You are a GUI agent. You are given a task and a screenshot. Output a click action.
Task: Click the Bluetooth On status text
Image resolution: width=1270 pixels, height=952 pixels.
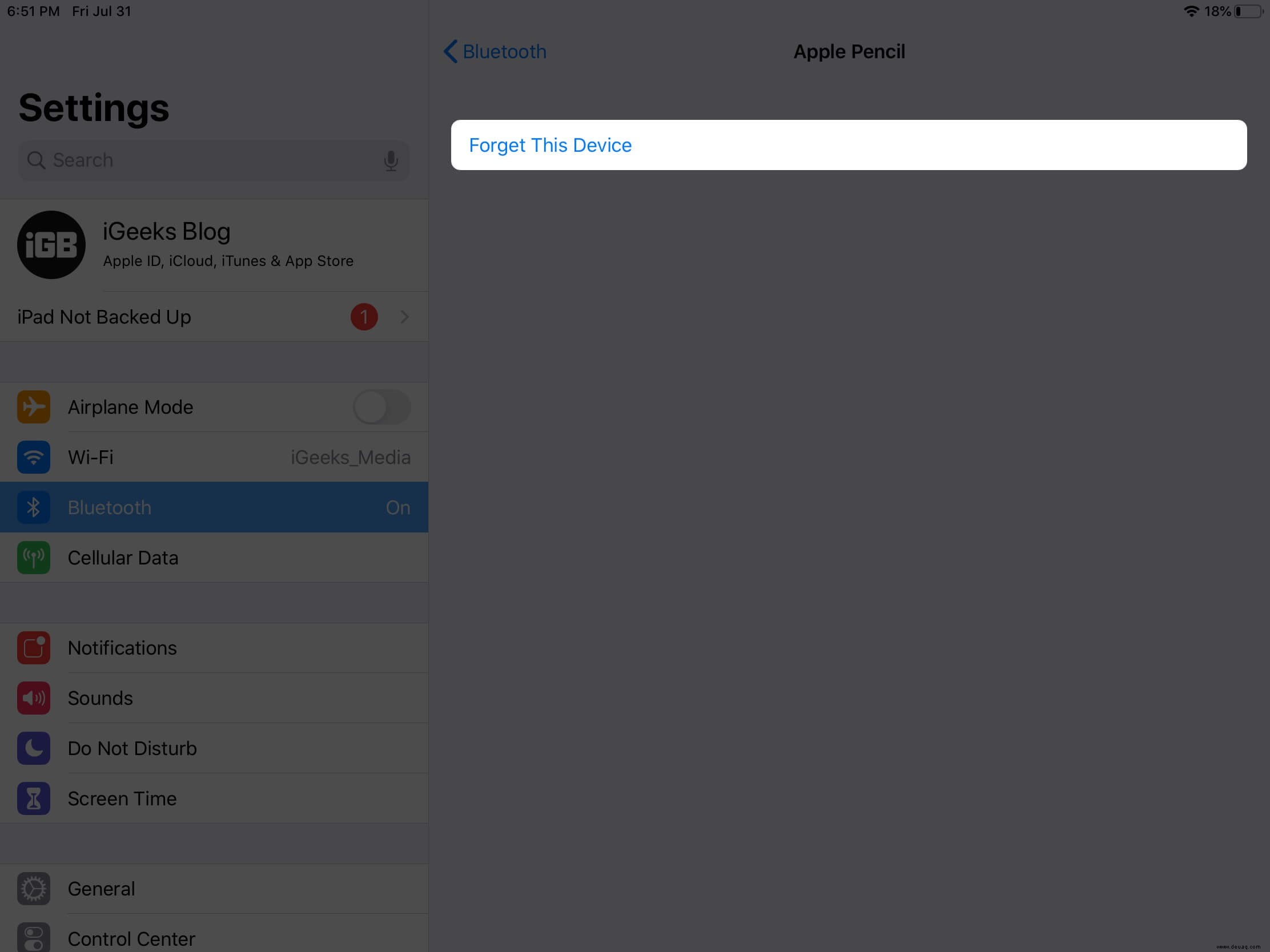tap(398, 508)
